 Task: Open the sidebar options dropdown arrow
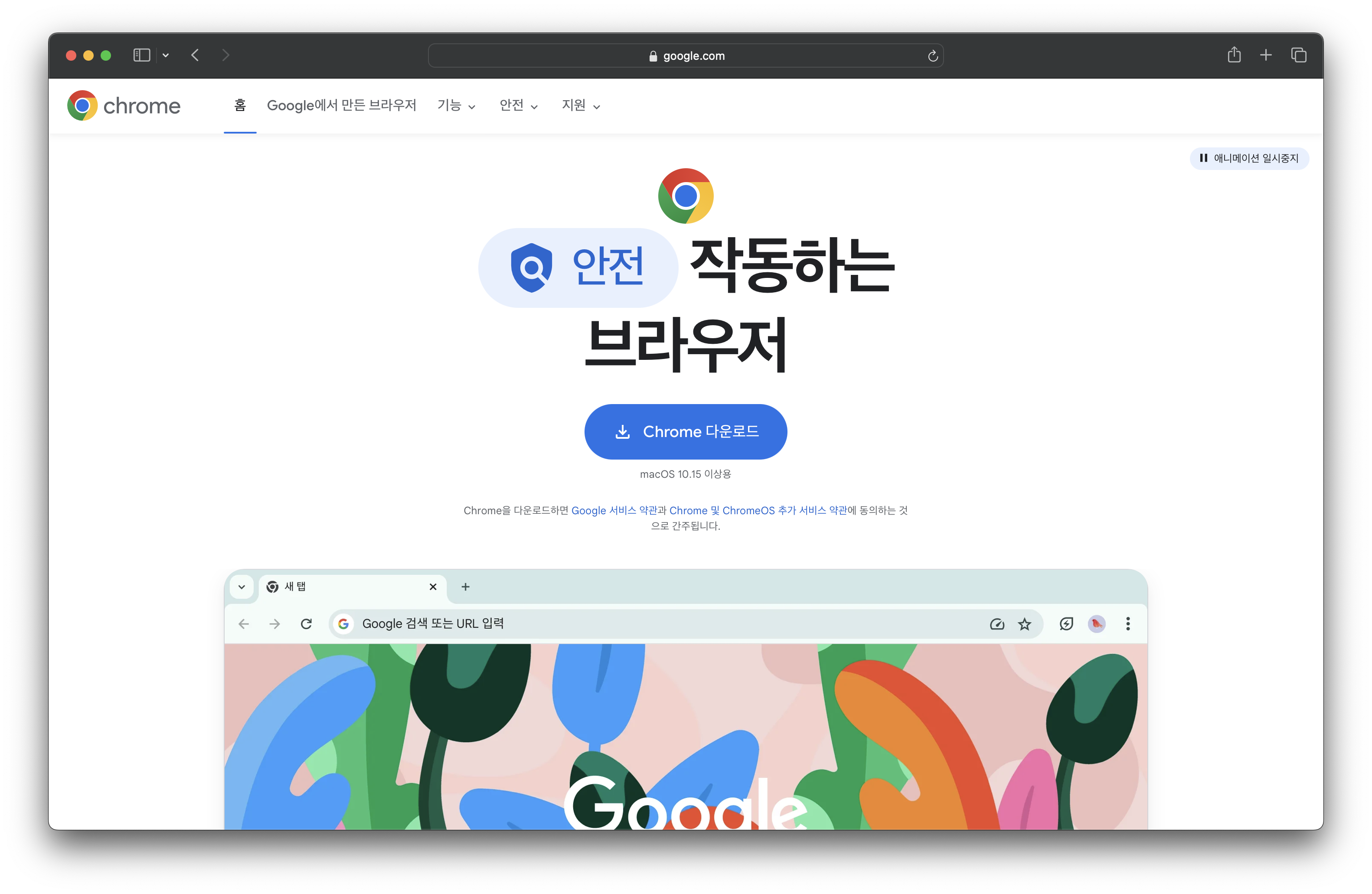[166, 55]
